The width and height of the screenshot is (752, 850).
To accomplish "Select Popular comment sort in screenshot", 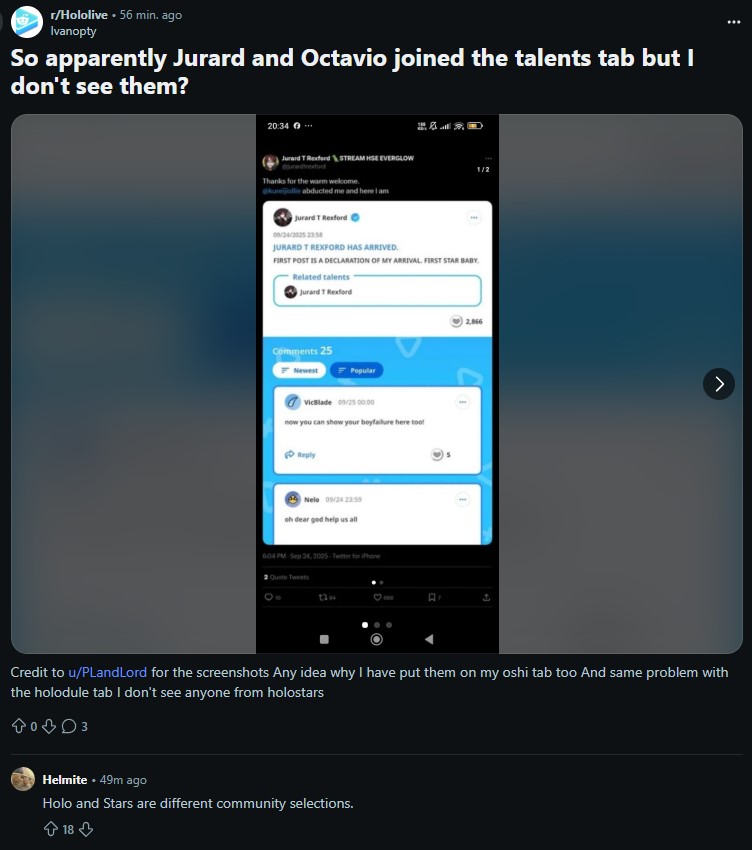I will 356,370.
